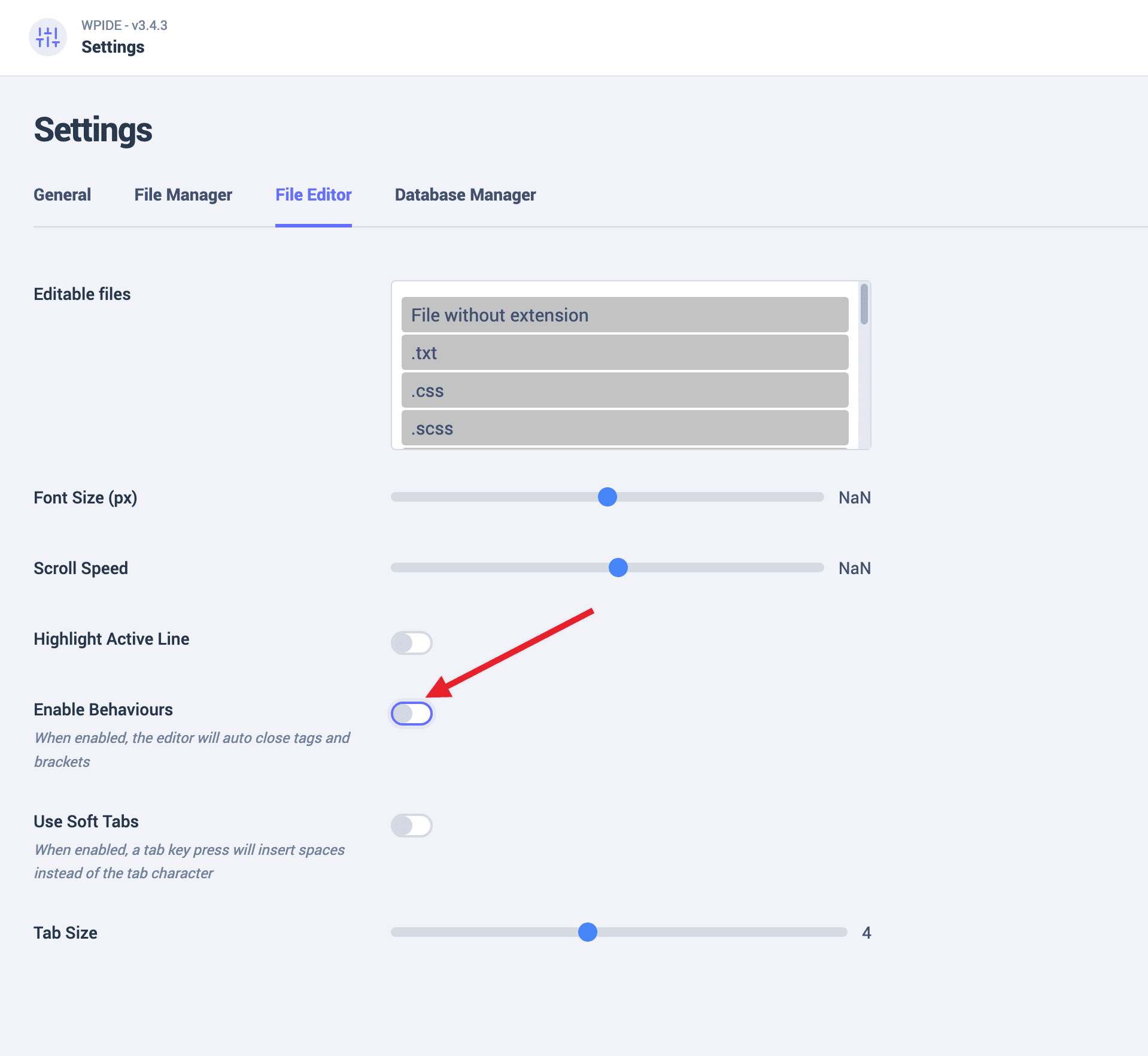The image size is (1148, 1056).
Task: Select 'File without extension' in editable files
Action: pos(625,315)
